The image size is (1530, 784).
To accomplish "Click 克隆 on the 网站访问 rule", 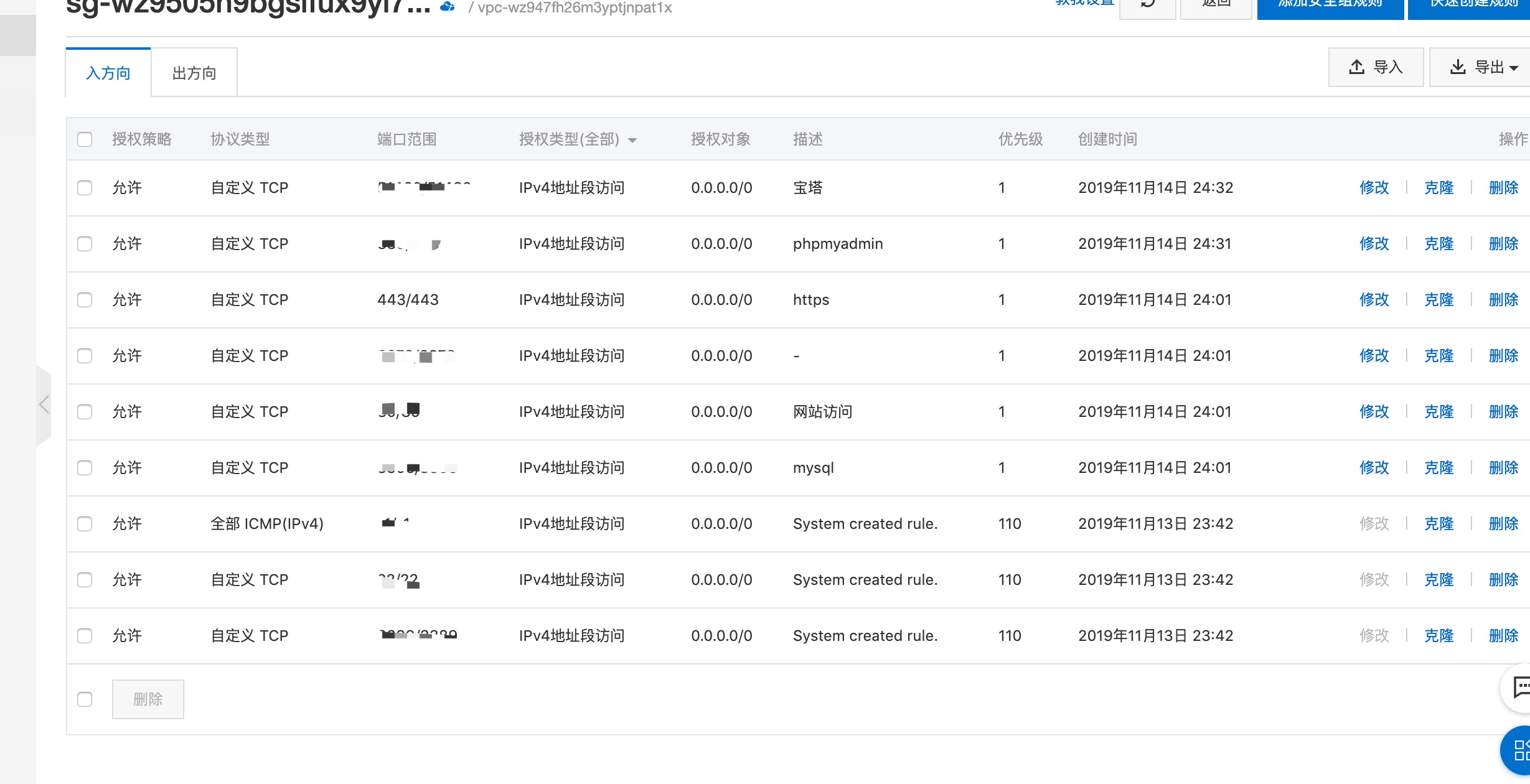I will [x=1438, y=411].
